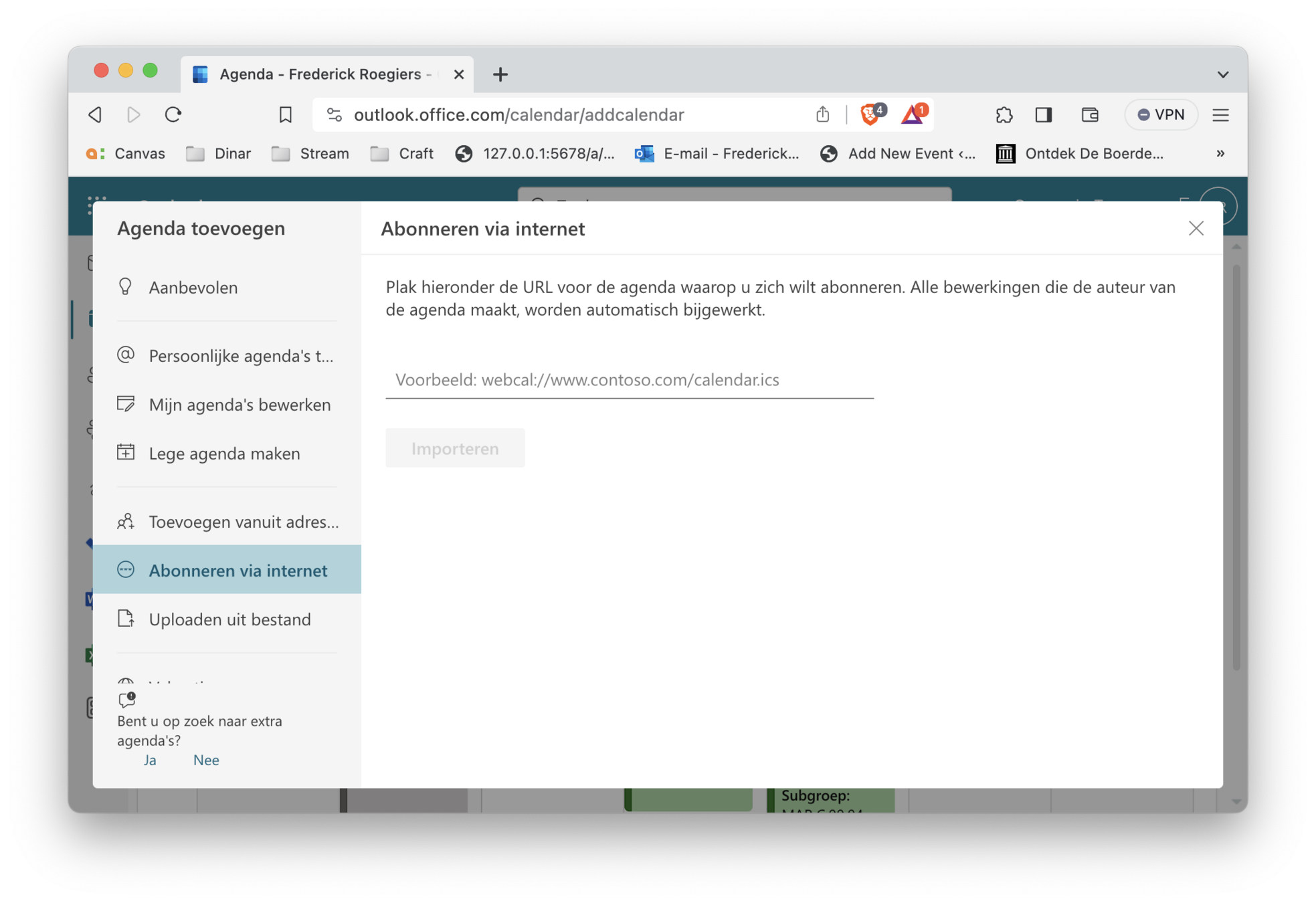Click the bookmark this page icon
Viewport: 1316px width, 903px height.
[286, 115]
